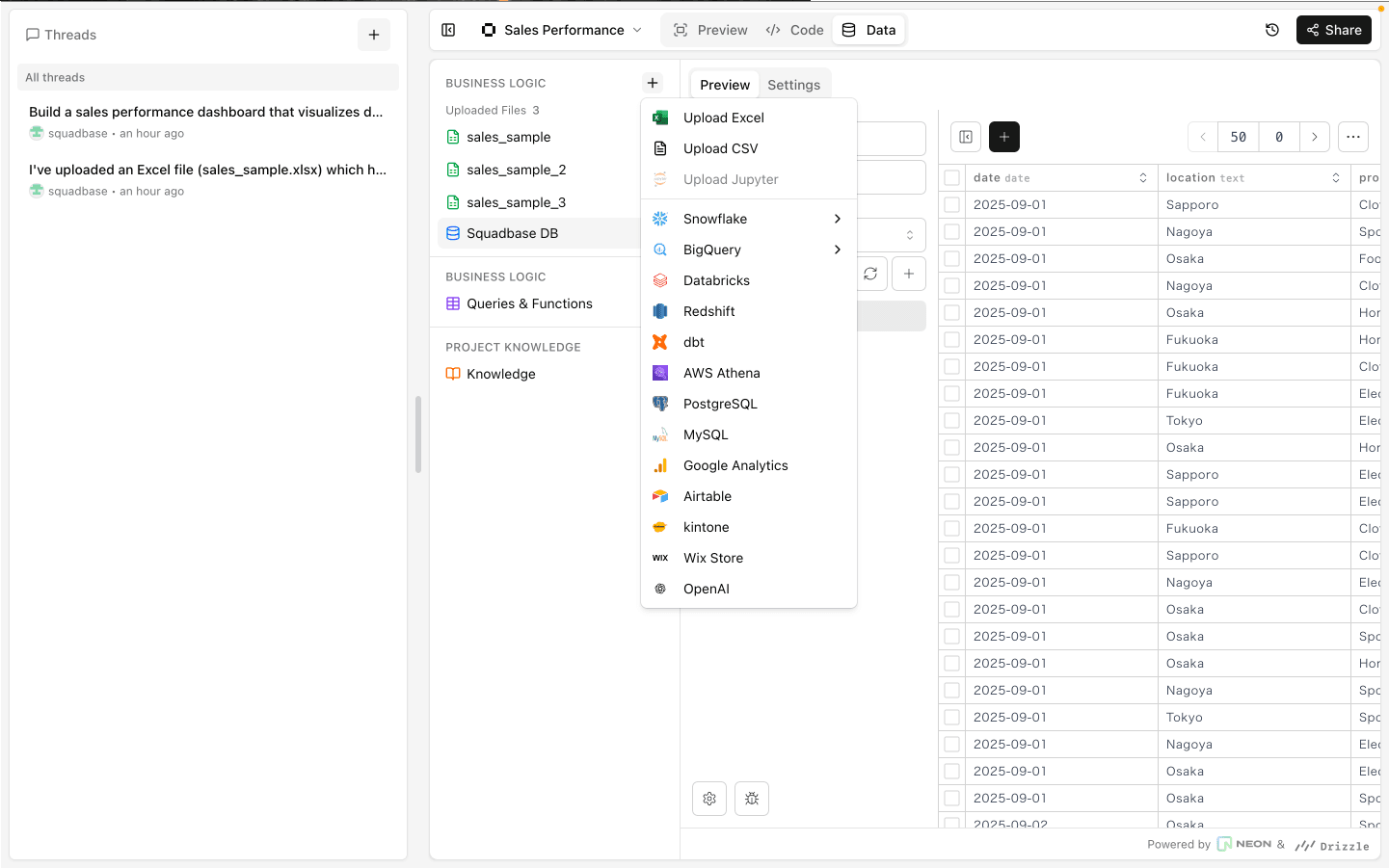Select the checkbox for the Tokyo row

(952, 421)
